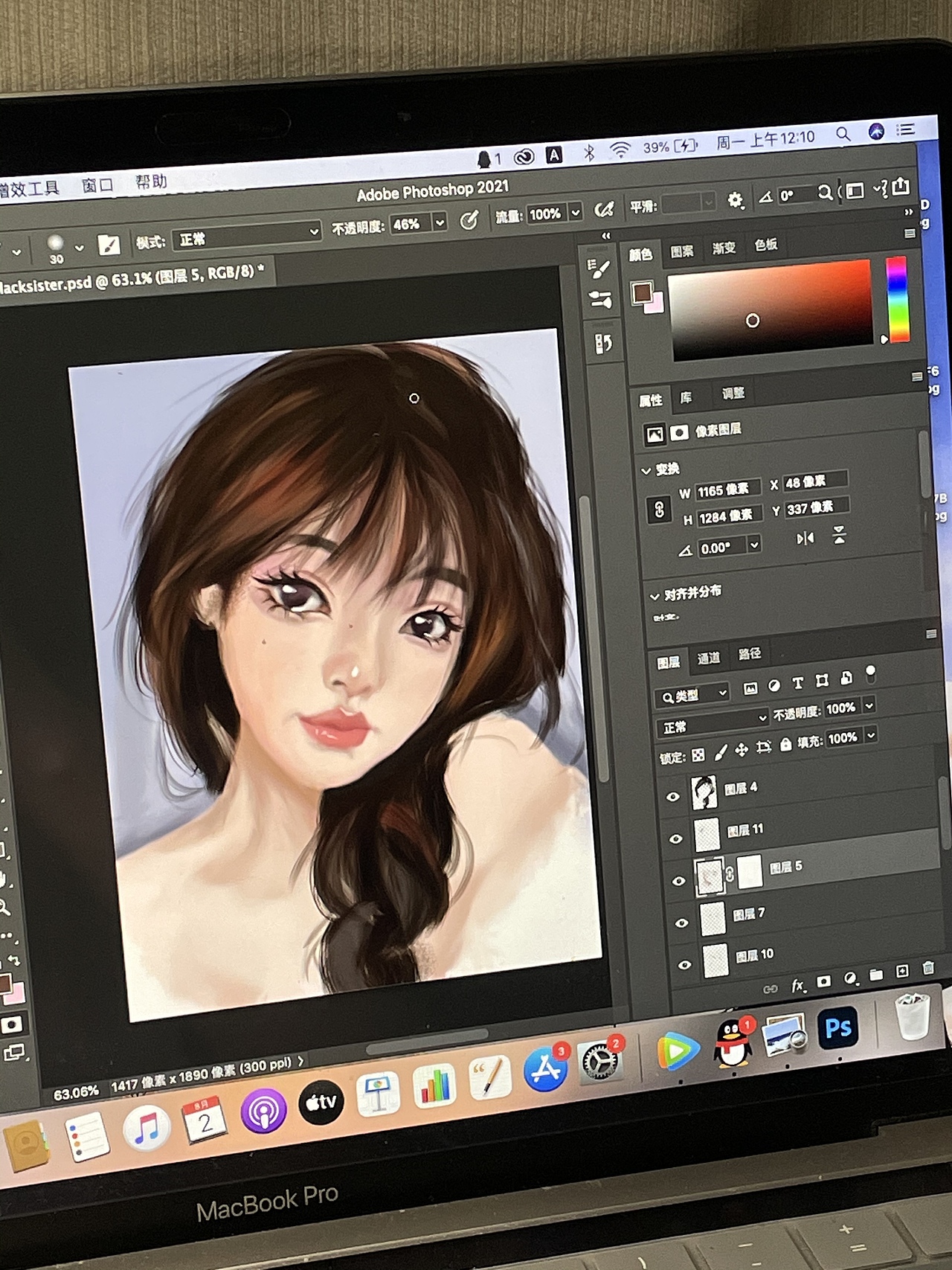
Task: Filter layers by pixel layer icon
Action: click(x=750, y=688)
